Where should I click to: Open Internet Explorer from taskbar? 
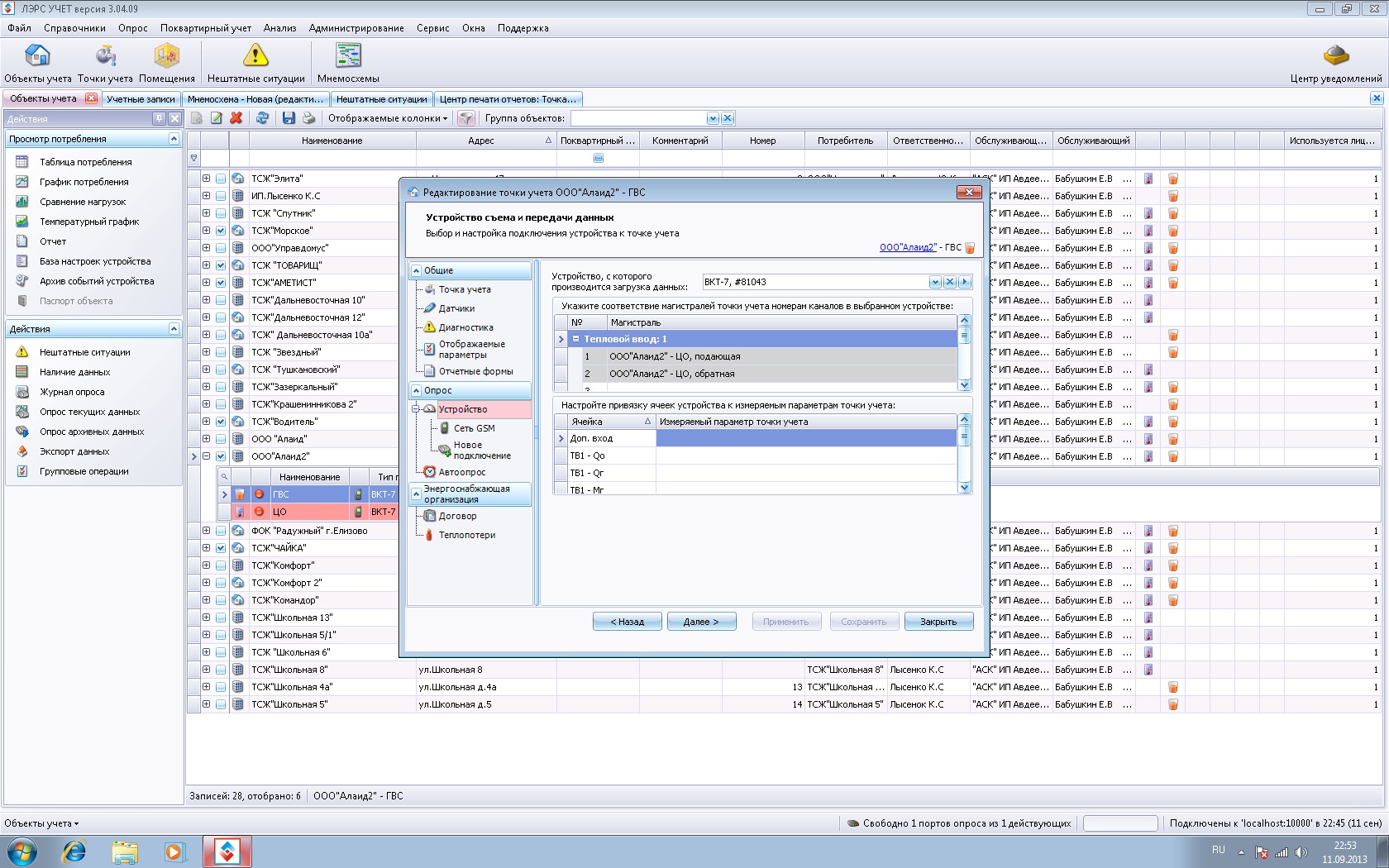tap(74, 851)
